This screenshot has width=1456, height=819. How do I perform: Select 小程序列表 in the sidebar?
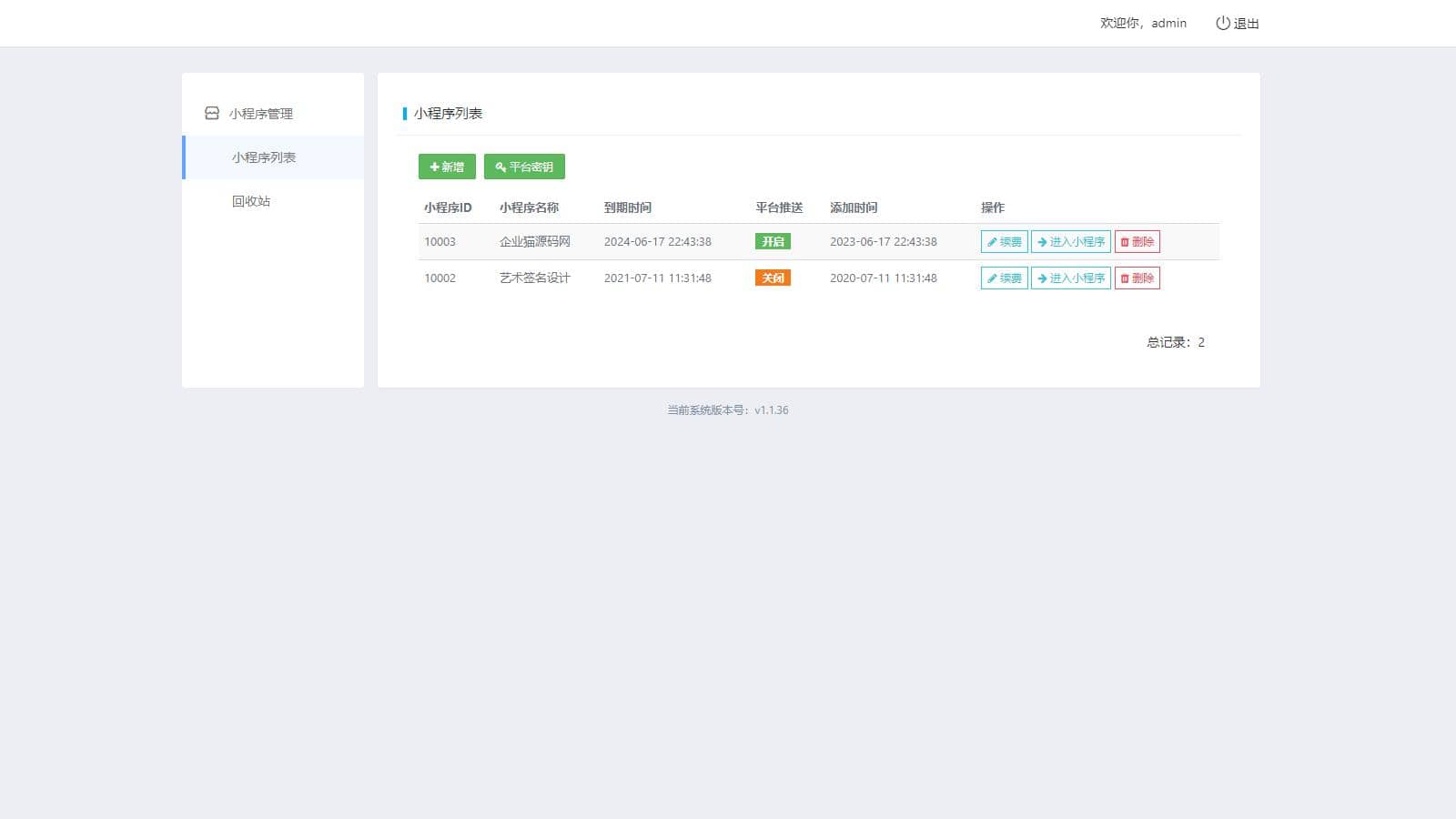264,157
